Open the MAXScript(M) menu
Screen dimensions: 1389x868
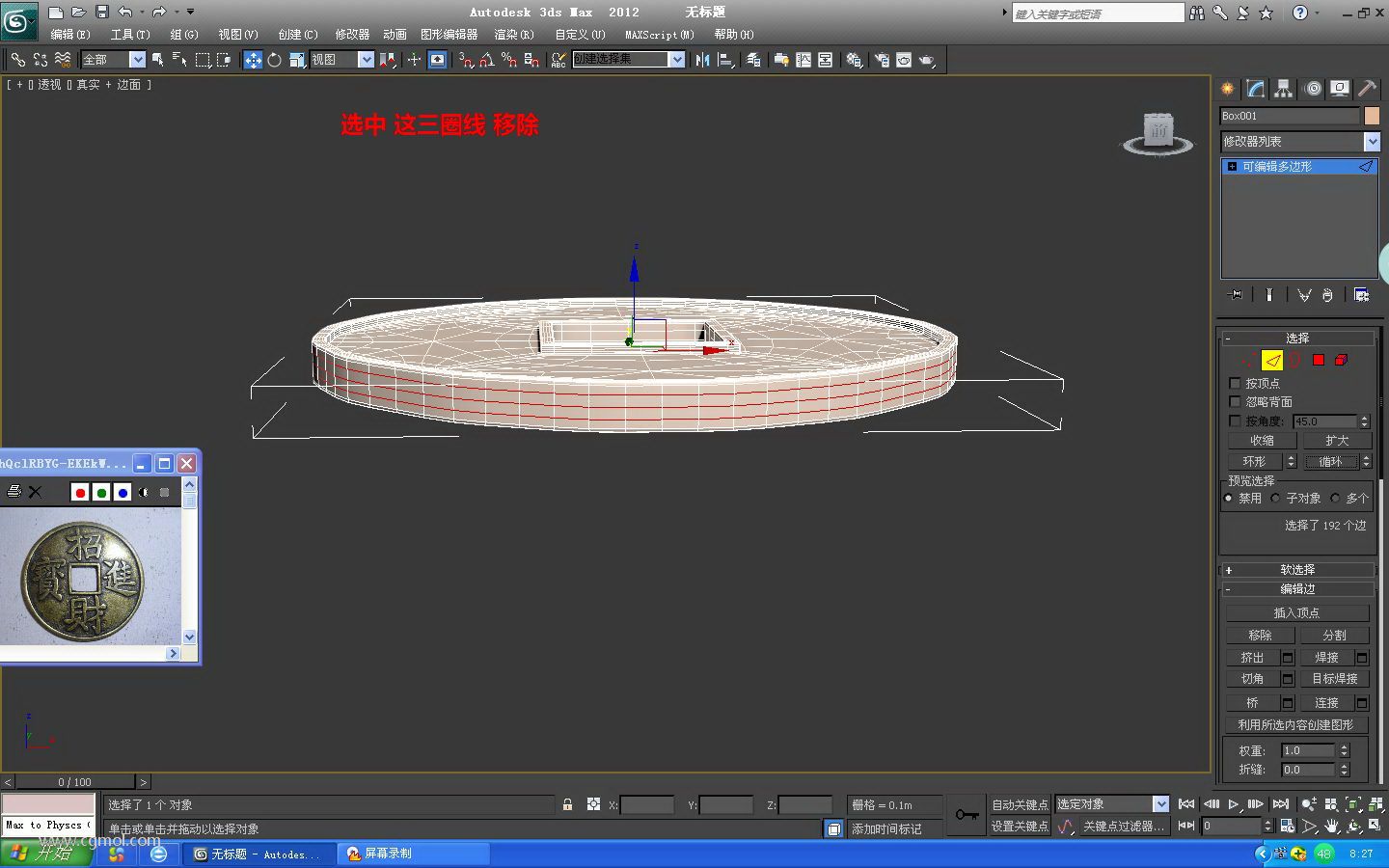660,35
